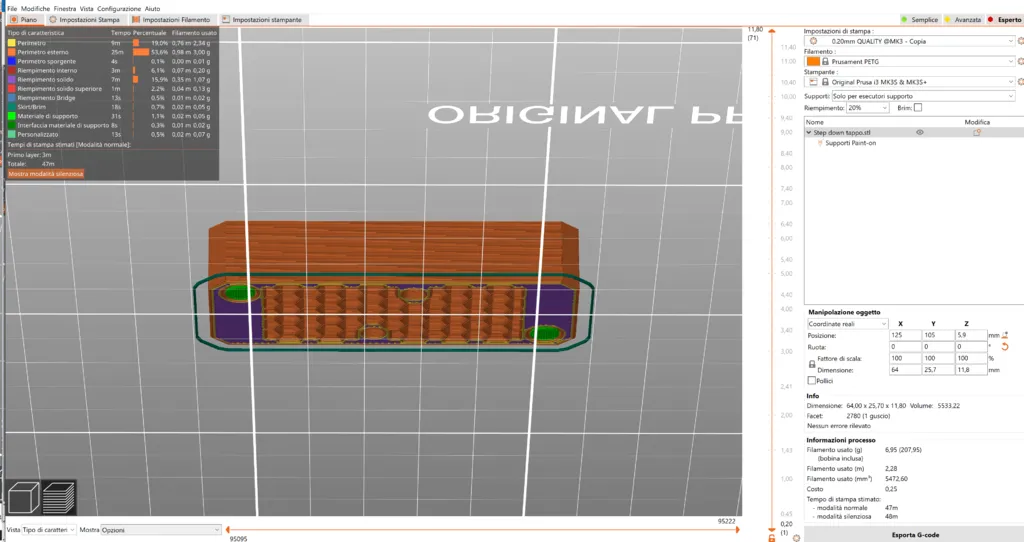Click the horizontal slider left thumb arrow
This screenshot has width=1024, height=542.
tap(227, 530)
